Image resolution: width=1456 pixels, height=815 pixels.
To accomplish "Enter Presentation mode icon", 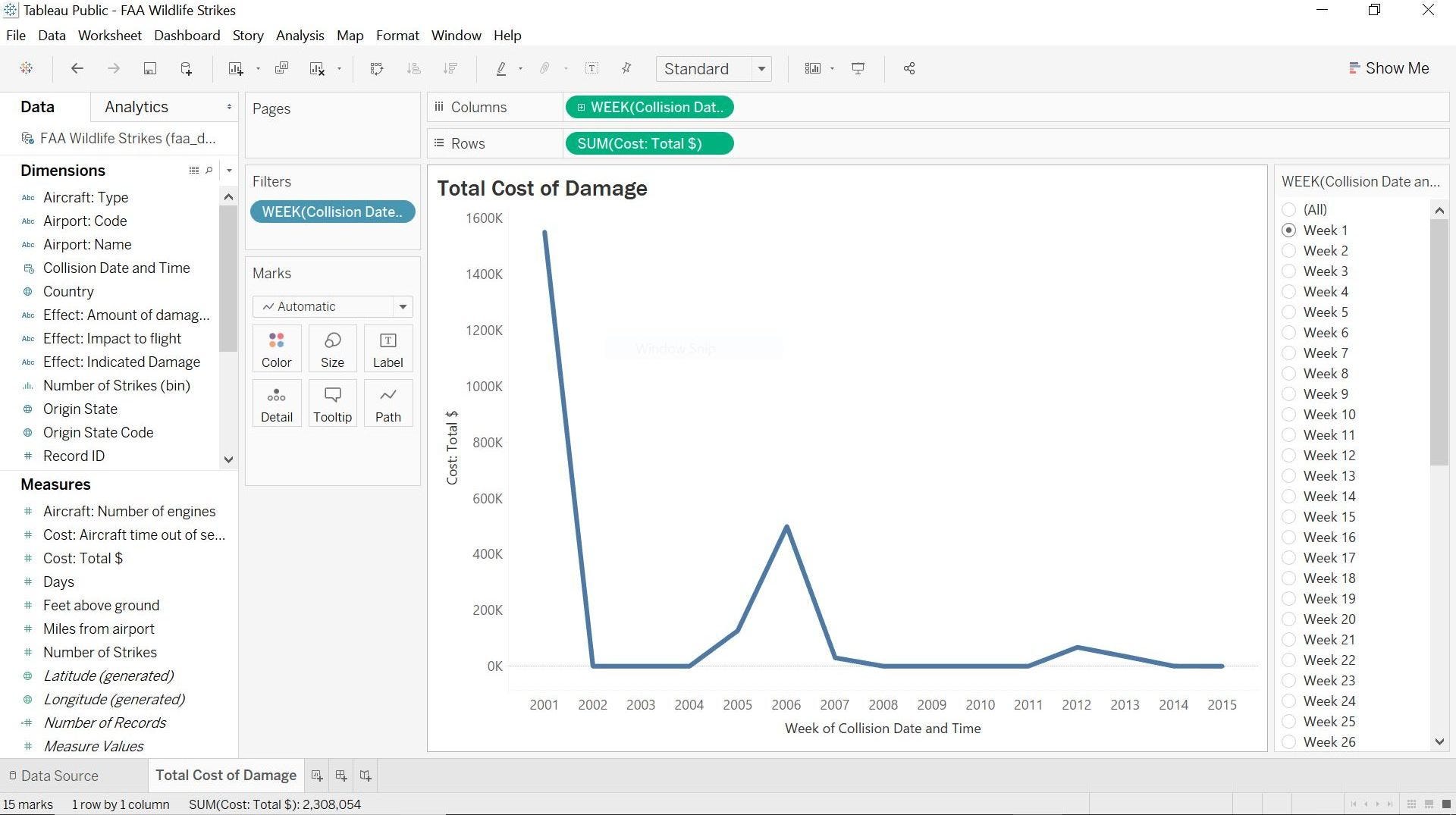I will tap(858, 68).
